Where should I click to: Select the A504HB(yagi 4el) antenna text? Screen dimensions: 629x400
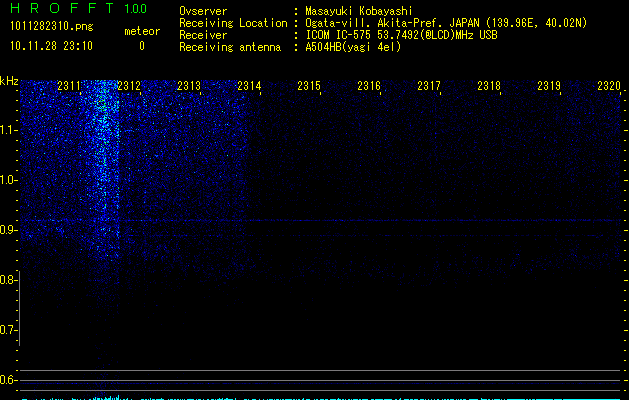[x=353, y=47]
